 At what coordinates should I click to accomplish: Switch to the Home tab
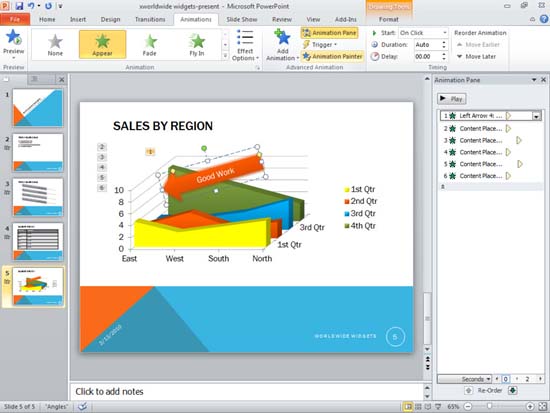click(47, 19)
